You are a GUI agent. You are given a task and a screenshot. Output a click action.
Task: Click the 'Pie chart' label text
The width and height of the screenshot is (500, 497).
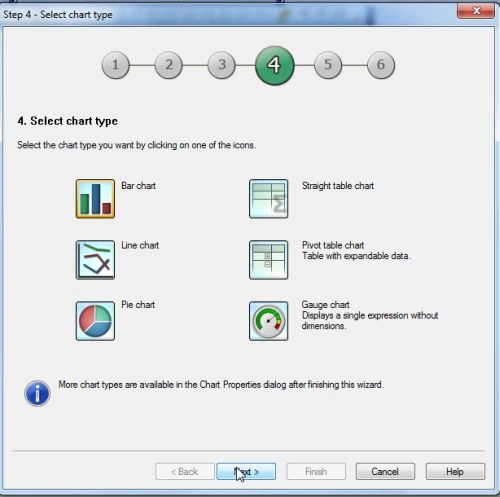(138, 305)
